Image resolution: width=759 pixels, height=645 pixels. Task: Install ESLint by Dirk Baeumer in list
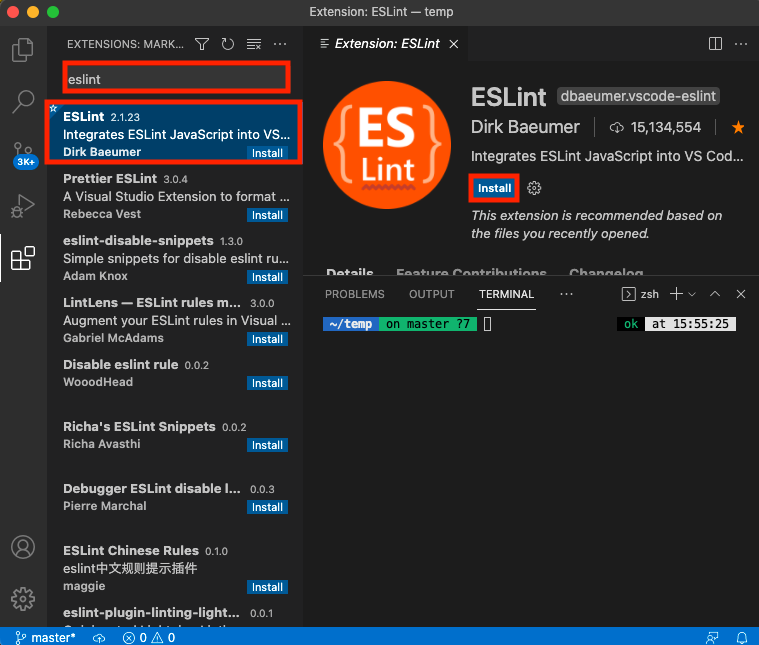coord(267,153)
